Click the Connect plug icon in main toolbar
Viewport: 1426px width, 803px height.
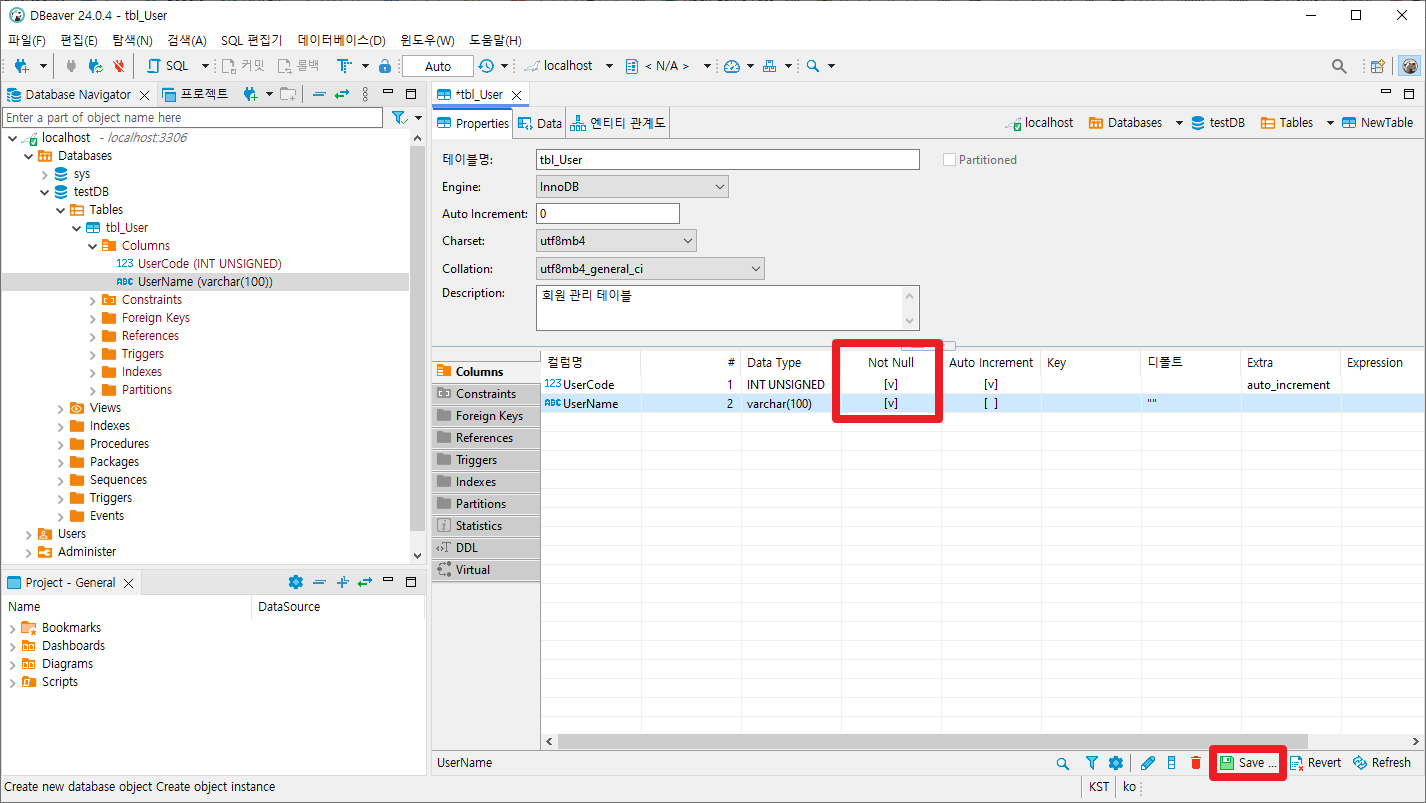(x=71, y=66)
